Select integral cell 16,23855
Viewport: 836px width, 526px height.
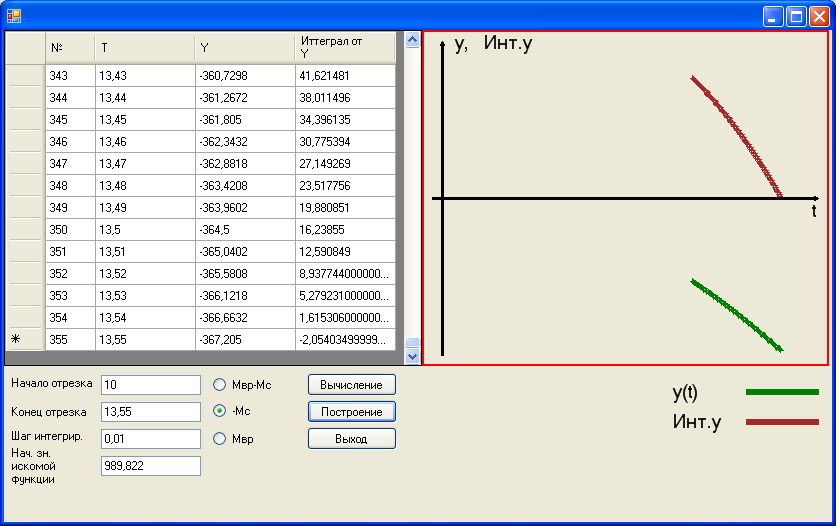click(345, 230)
